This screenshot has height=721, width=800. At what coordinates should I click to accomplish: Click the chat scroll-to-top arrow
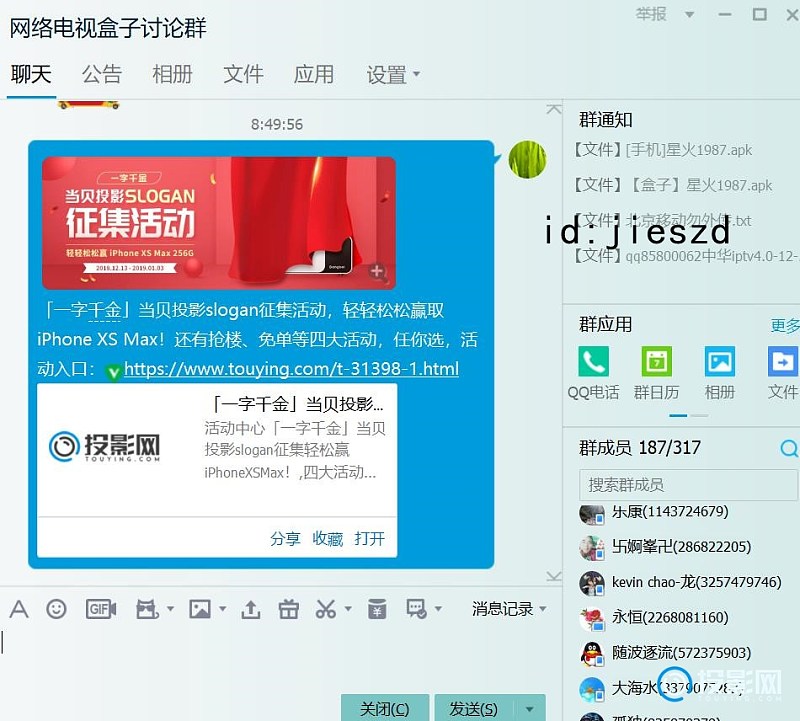click(554, 109)
